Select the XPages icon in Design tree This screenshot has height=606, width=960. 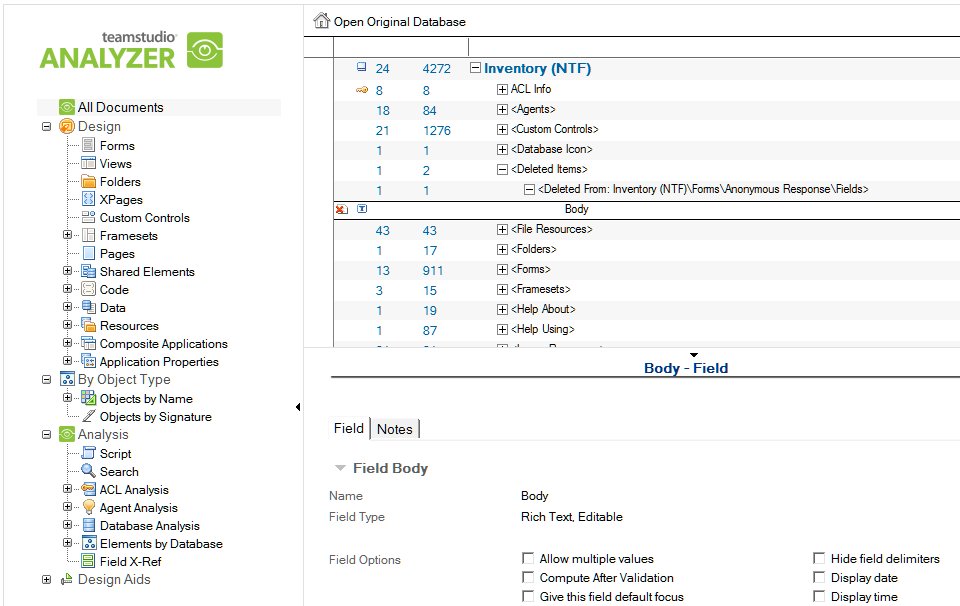point(89,199)
